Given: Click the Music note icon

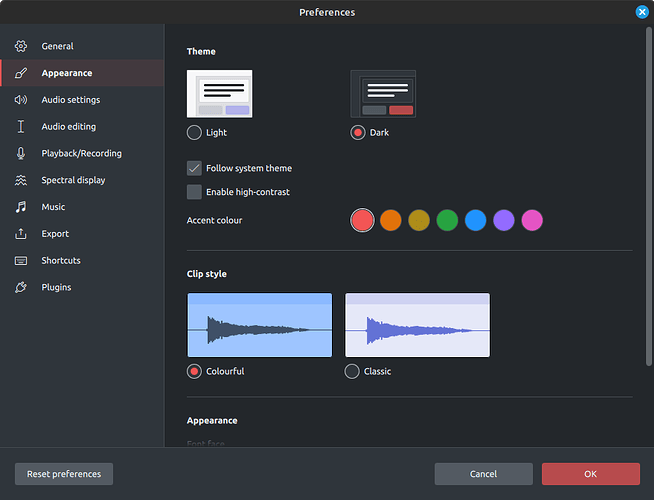Looking at the screenshot, I should [x=21, y=207].
